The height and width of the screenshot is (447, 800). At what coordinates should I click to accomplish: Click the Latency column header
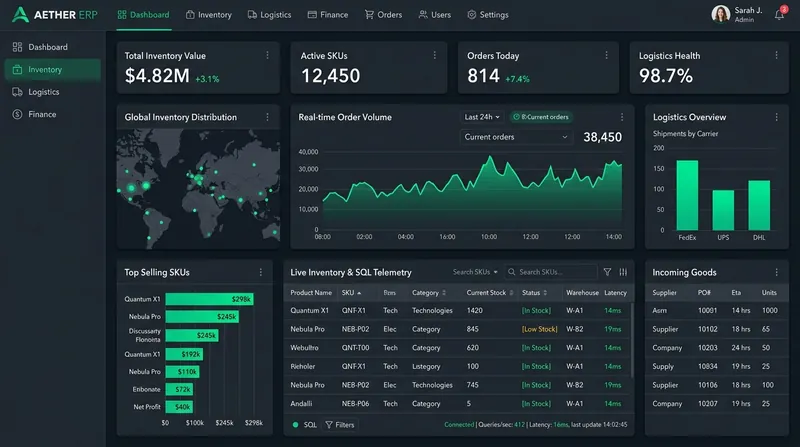[615, 292]
